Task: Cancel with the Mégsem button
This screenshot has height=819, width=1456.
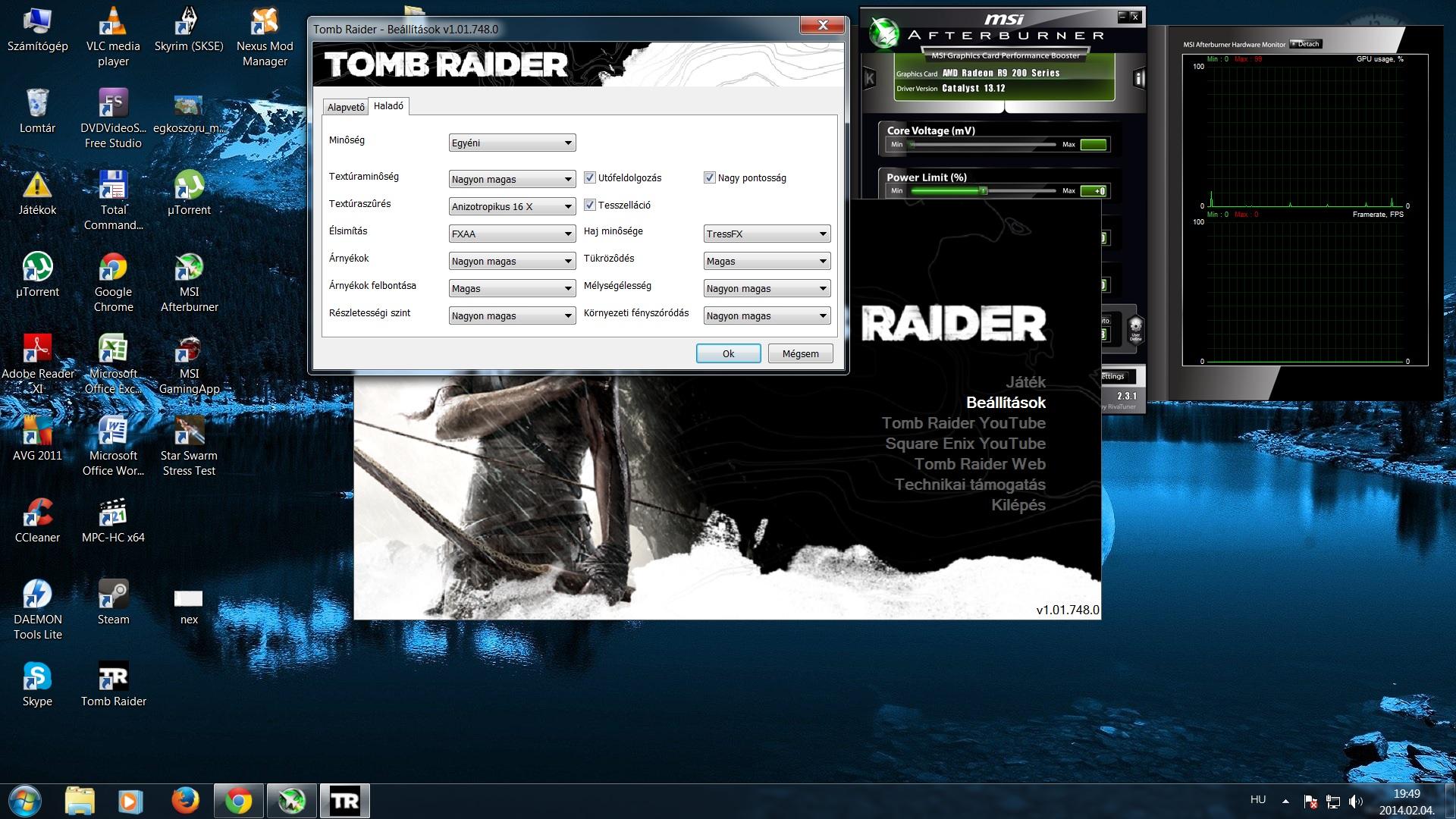Action: coord(800,353)
